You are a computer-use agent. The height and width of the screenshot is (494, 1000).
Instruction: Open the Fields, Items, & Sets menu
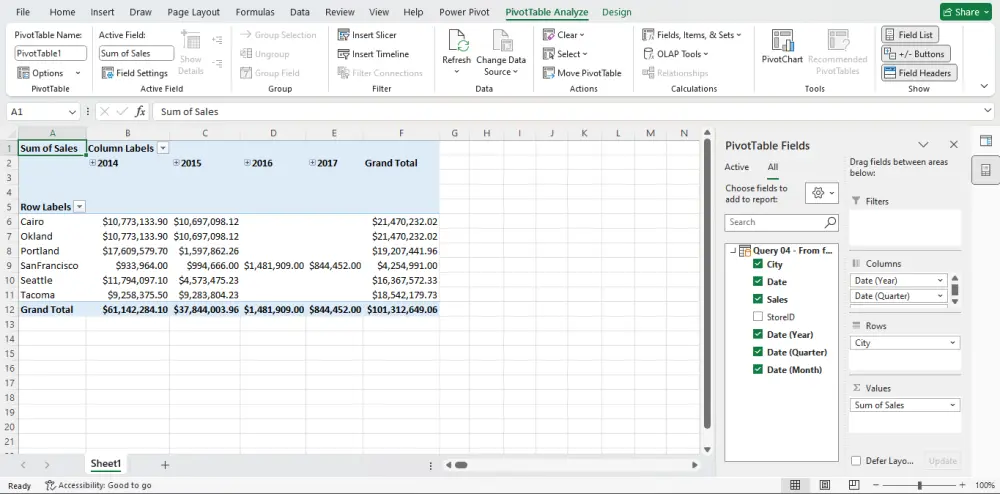(x=692, y=35)
